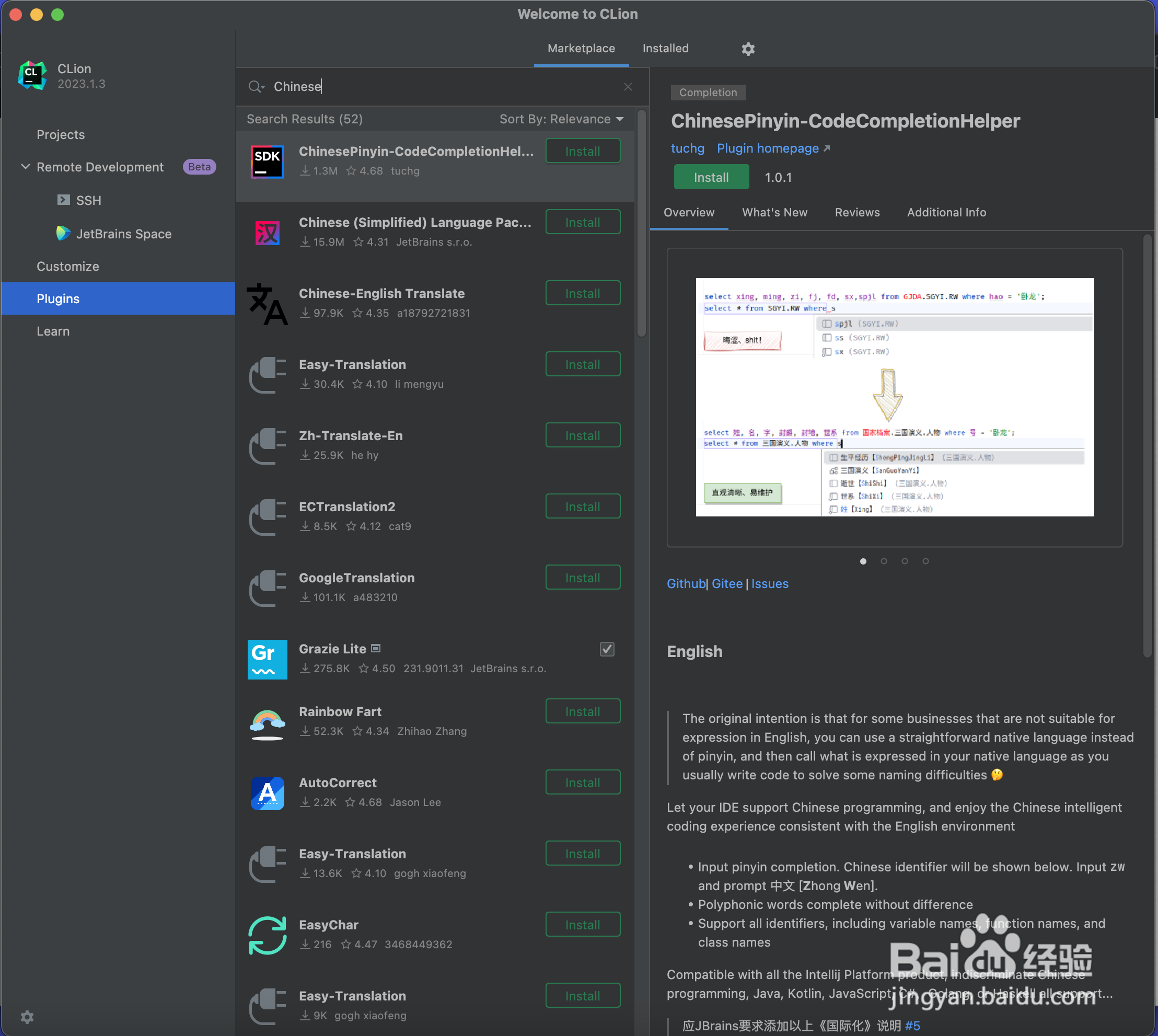Open the Issues link
Image resolution: width=1158 pixels, height=1036 pixels.
click(769, 583)
